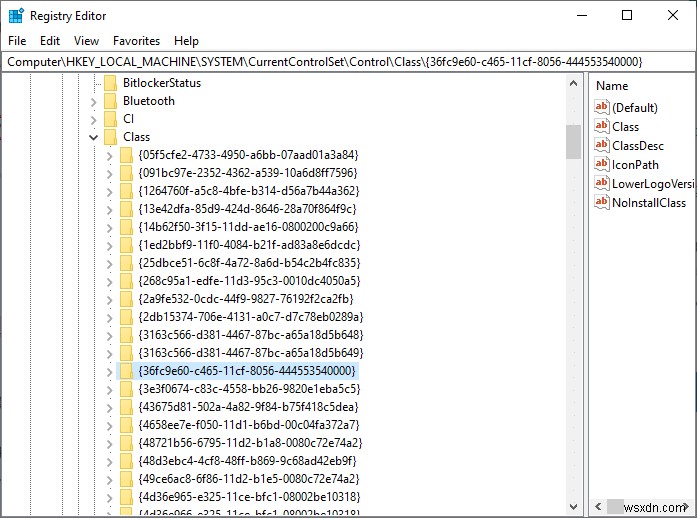
Task: Click folder icon of {49ce6ac8-6f86-11d2-b1e5-0080c72e74a2}
Action: (x=126, y=479)
